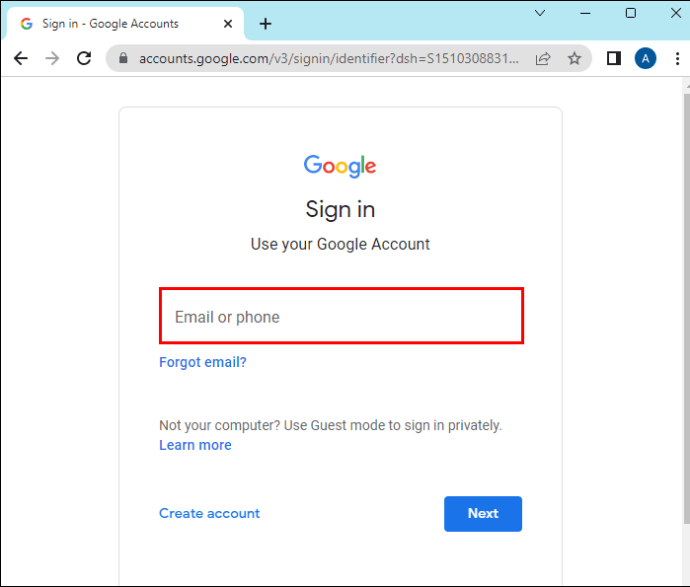
Task: Close the Sign in - Google Accounts tab
Action: click(x=227, y=24)
